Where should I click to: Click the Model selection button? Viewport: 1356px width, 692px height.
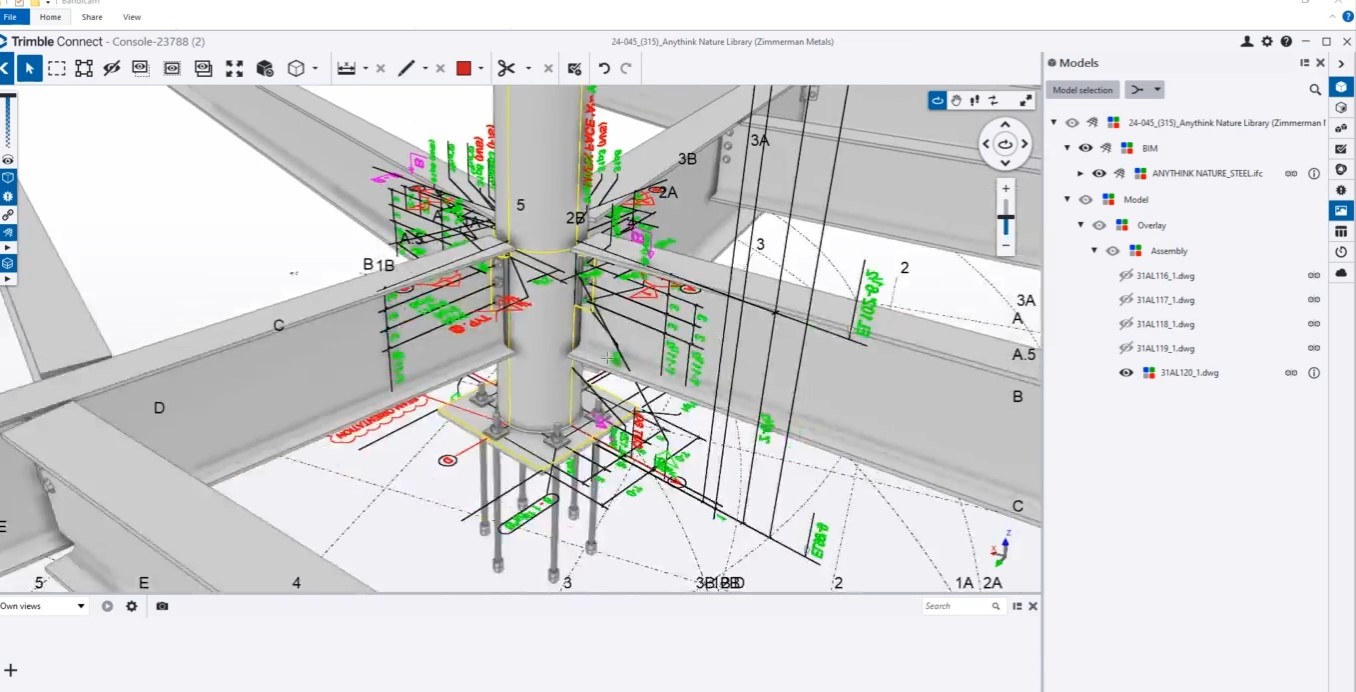1082,90
